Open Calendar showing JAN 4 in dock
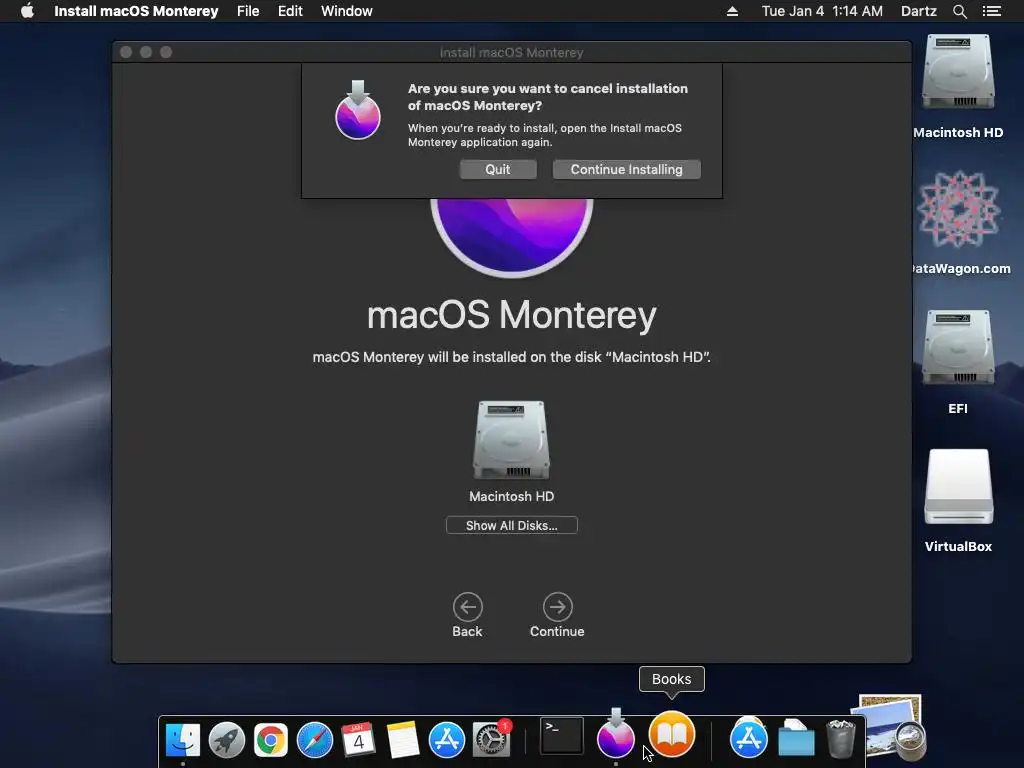Screen dimensions: 1024x768 (x=359, y=740)
